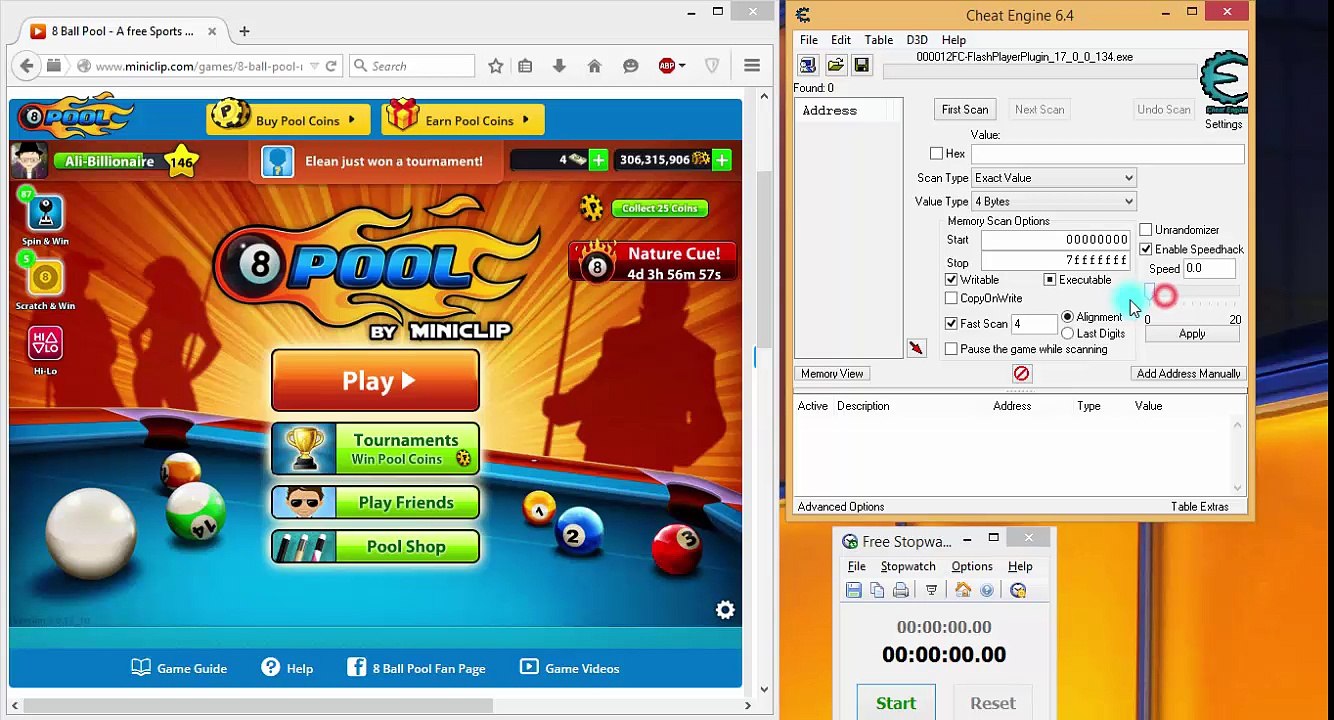Image resolution: width=1334 pixels, height=720 pixels.
Task: Toggle the Hex checkbox
Action: tap(936, 154)
